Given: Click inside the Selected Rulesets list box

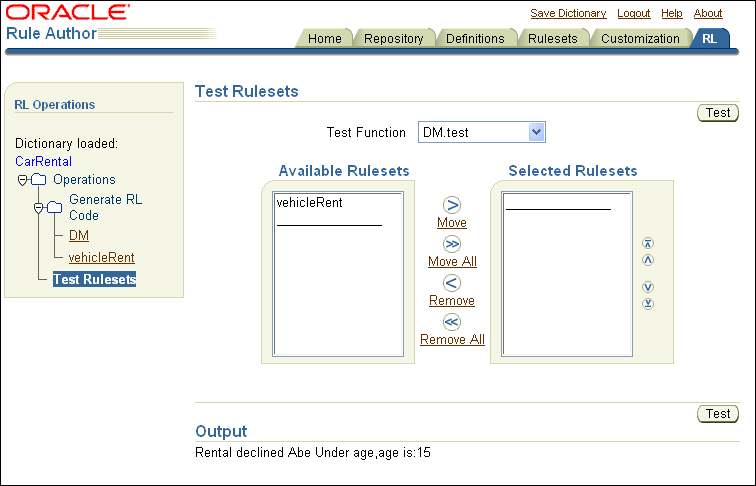Looking at the screenshot, I should (567, 274).
